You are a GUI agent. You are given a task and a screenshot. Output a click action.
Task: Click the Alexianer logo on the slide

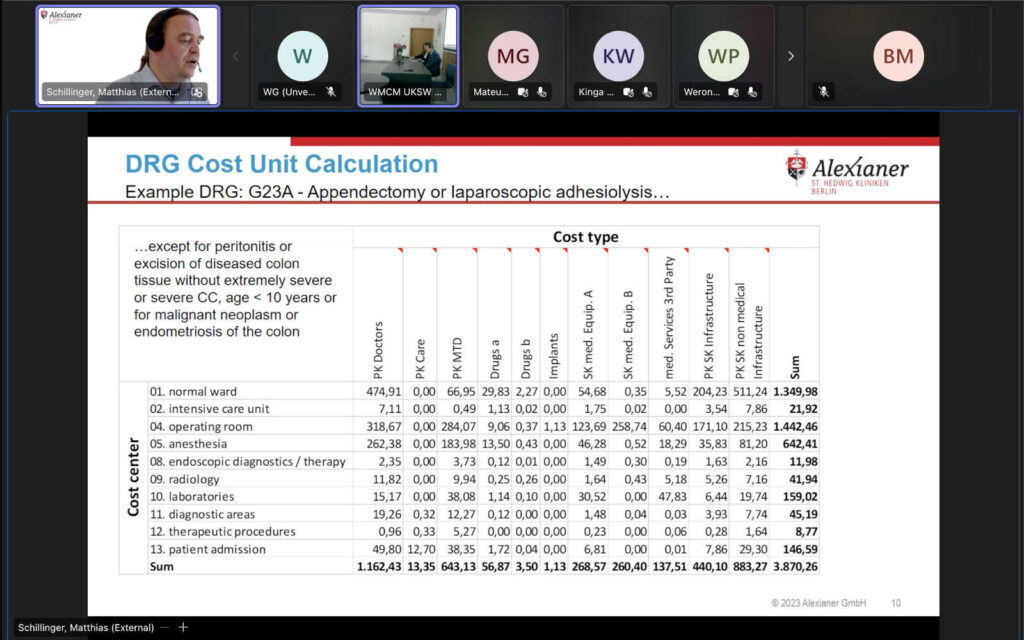pyautogui.click(x=847, y=172)
